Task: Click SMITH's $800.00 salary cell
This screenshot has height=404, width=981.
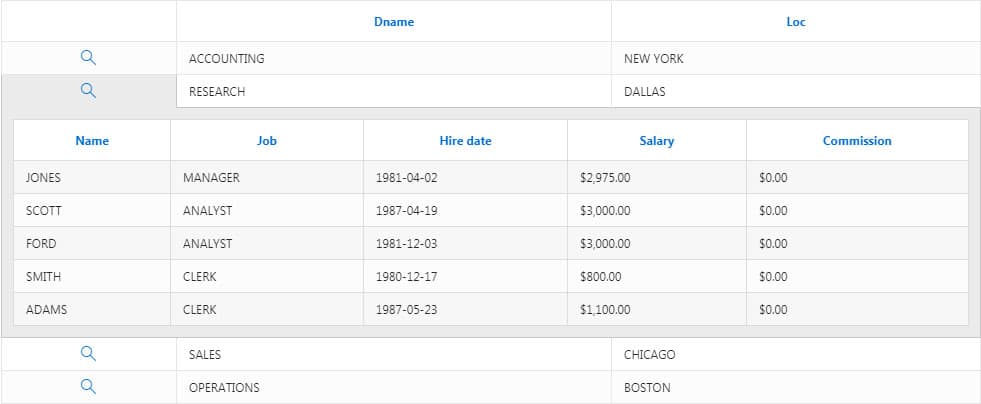Action: [600, 277]
